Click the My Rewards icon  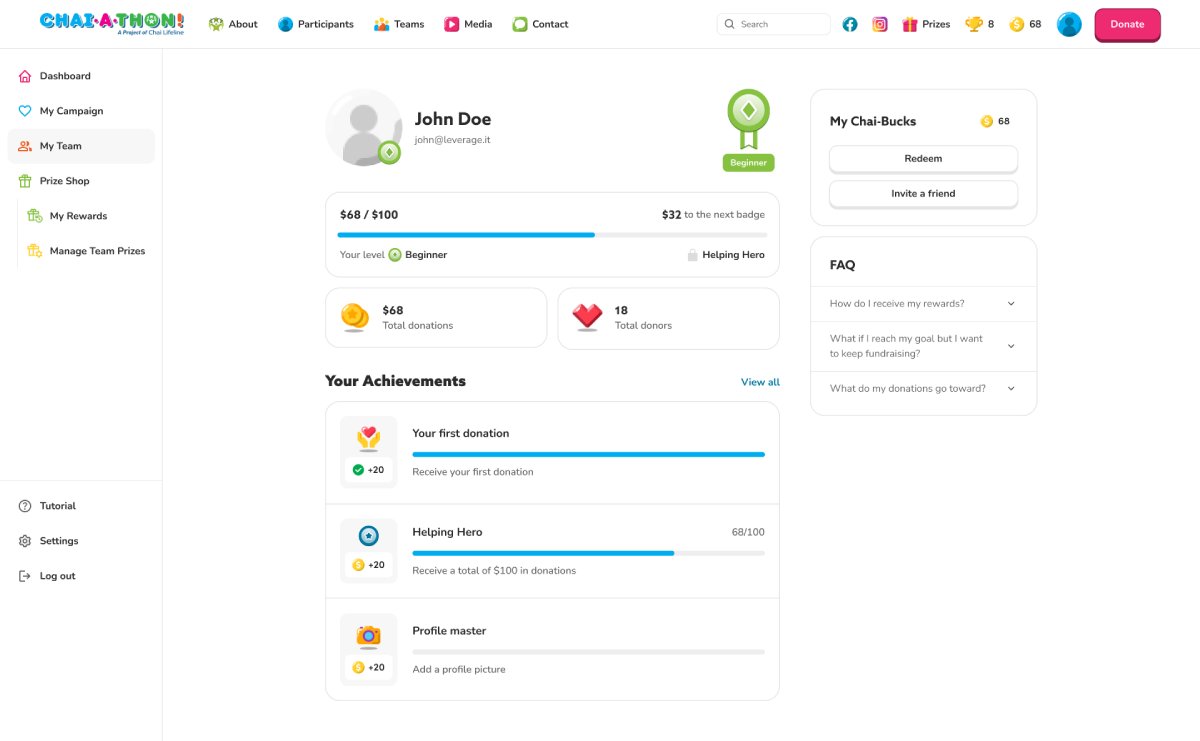[x=35, y=216]
